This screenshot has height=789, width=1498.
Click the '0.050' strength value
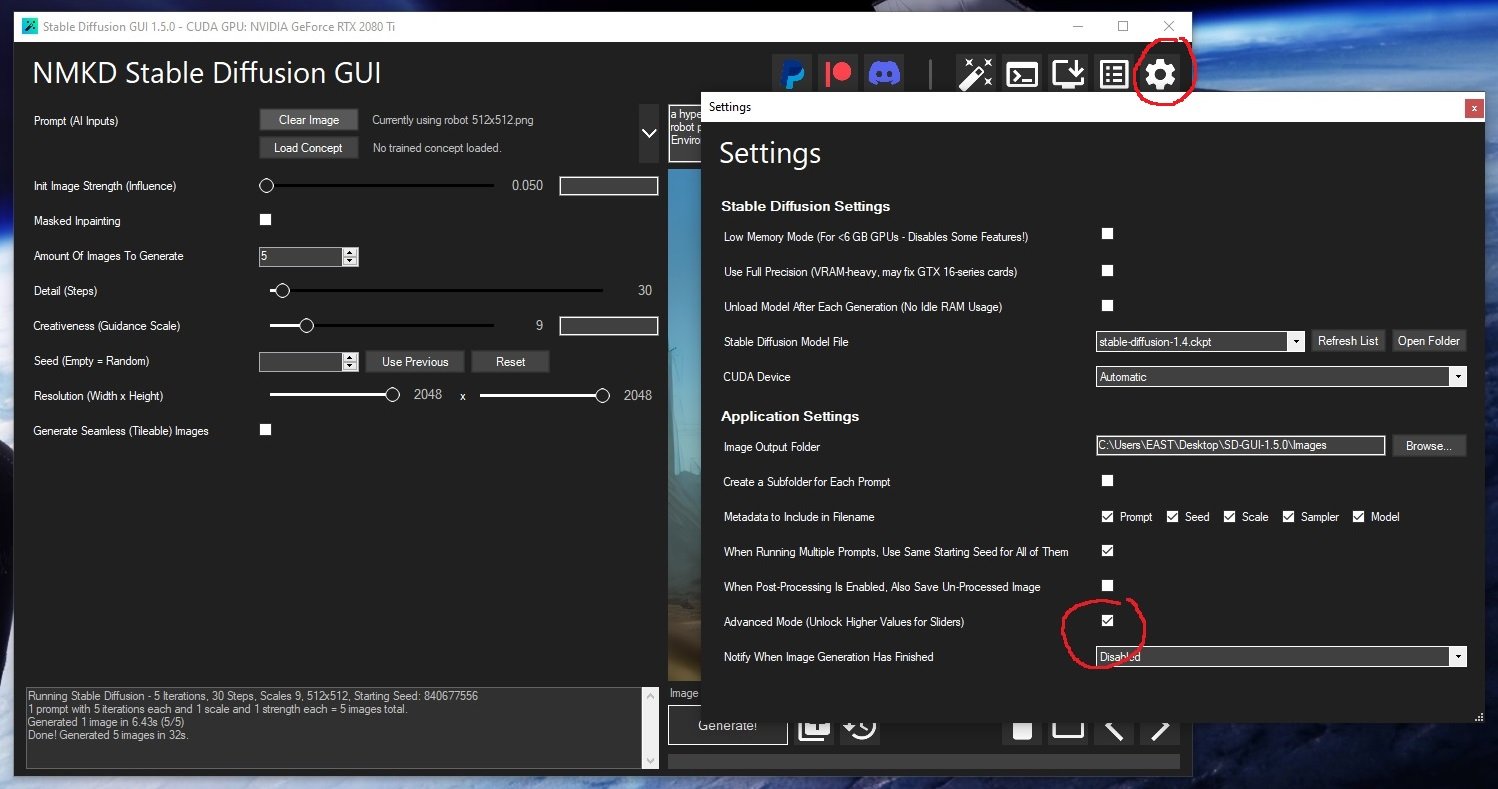(x=527, y=186)
